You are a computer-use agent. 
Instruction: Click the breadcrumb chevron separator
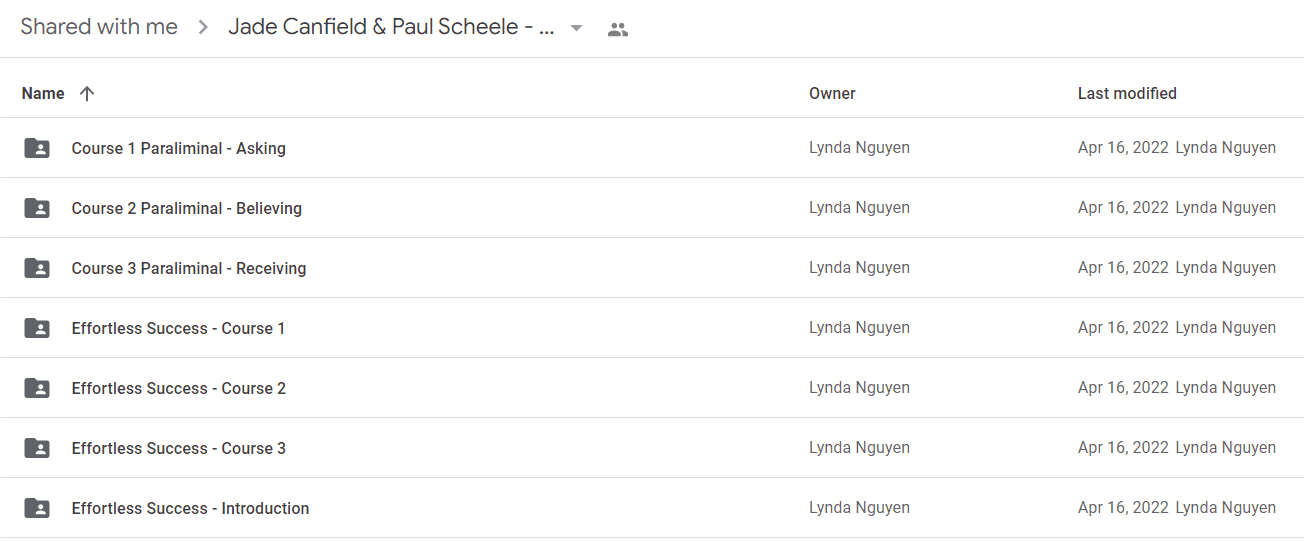[x=203, y=28]
